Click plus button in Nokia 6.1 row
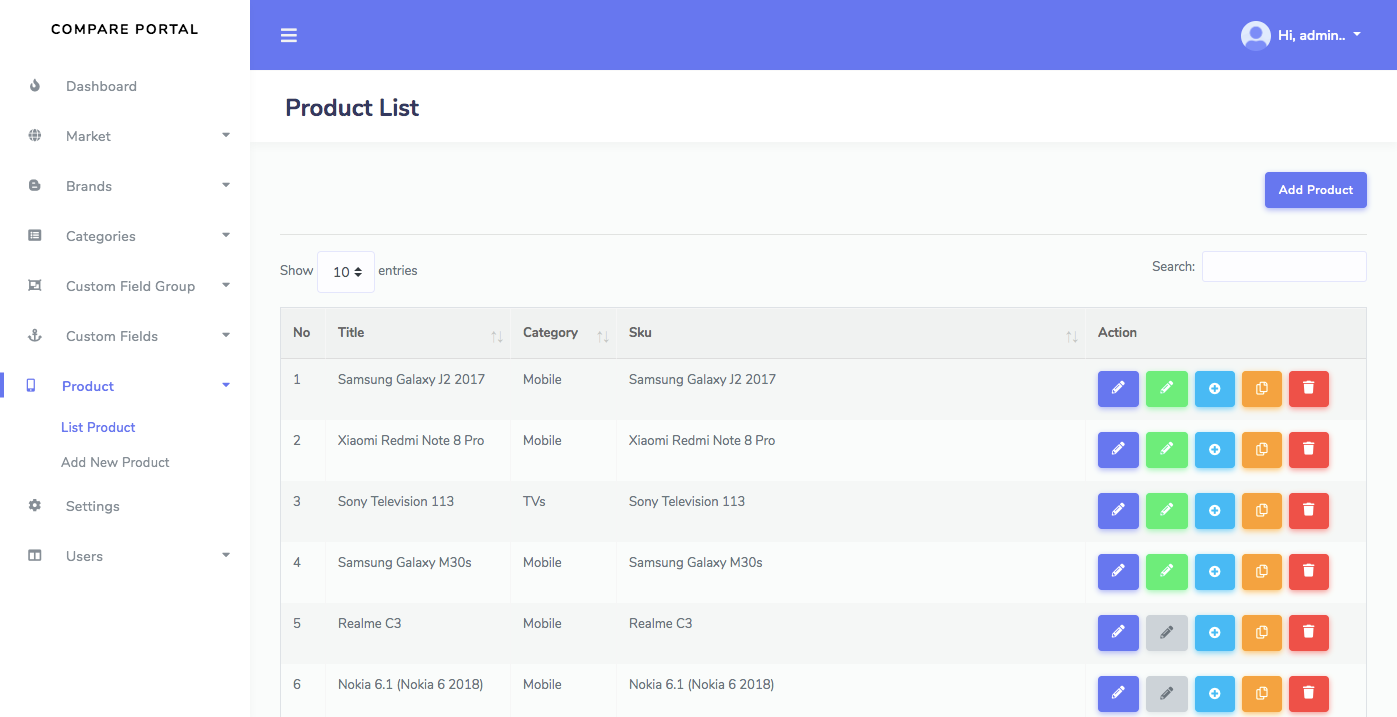The width and height of the screenshot is (1397, 717). (1214, 694)
